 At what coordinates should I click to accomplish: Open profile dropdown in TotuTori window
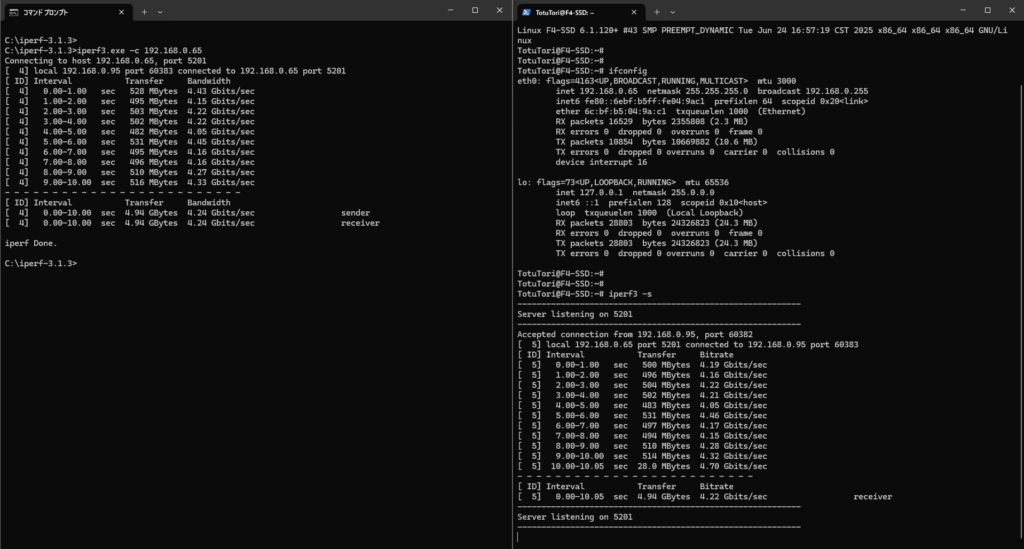tap(673, 12)
